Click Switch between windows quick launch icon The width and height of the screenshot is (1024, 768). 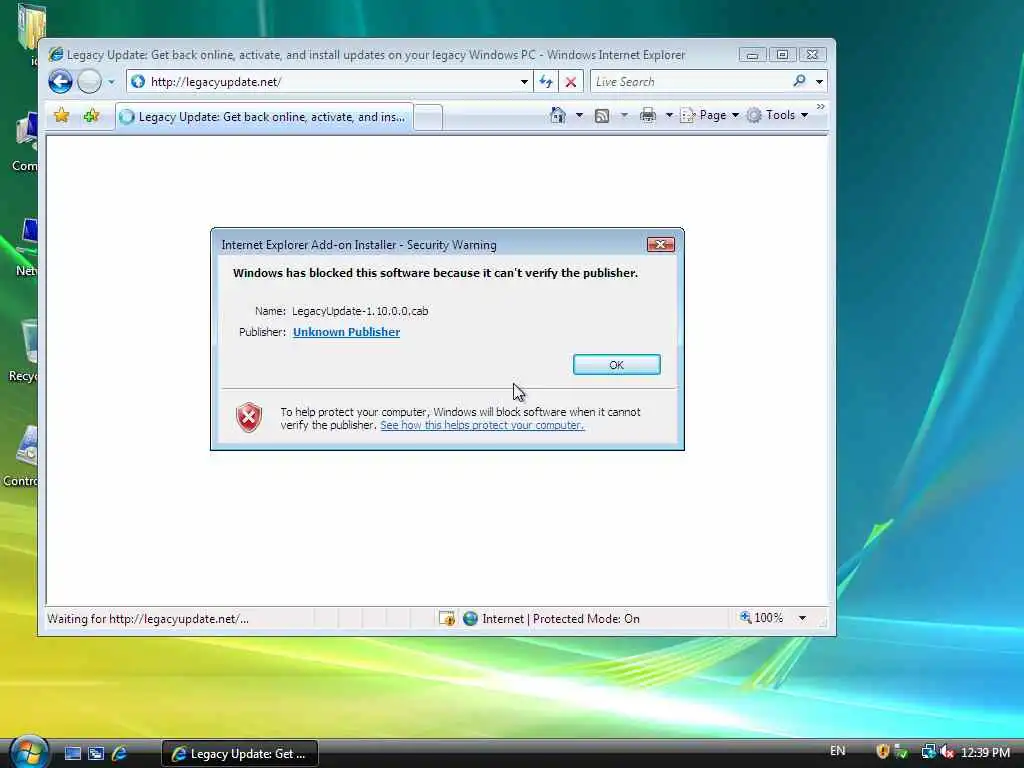96,754
